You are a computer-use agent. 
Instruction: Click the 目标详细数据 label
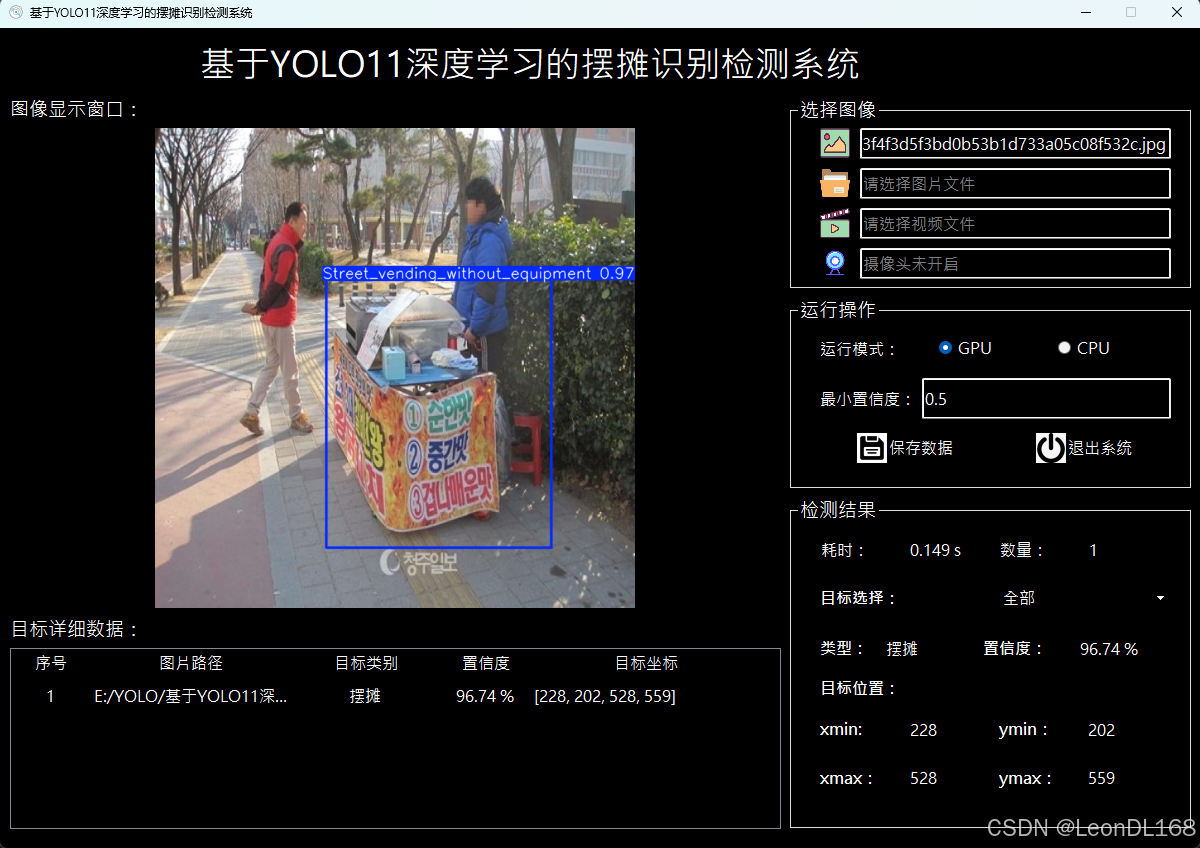click(x=75, y=629)
